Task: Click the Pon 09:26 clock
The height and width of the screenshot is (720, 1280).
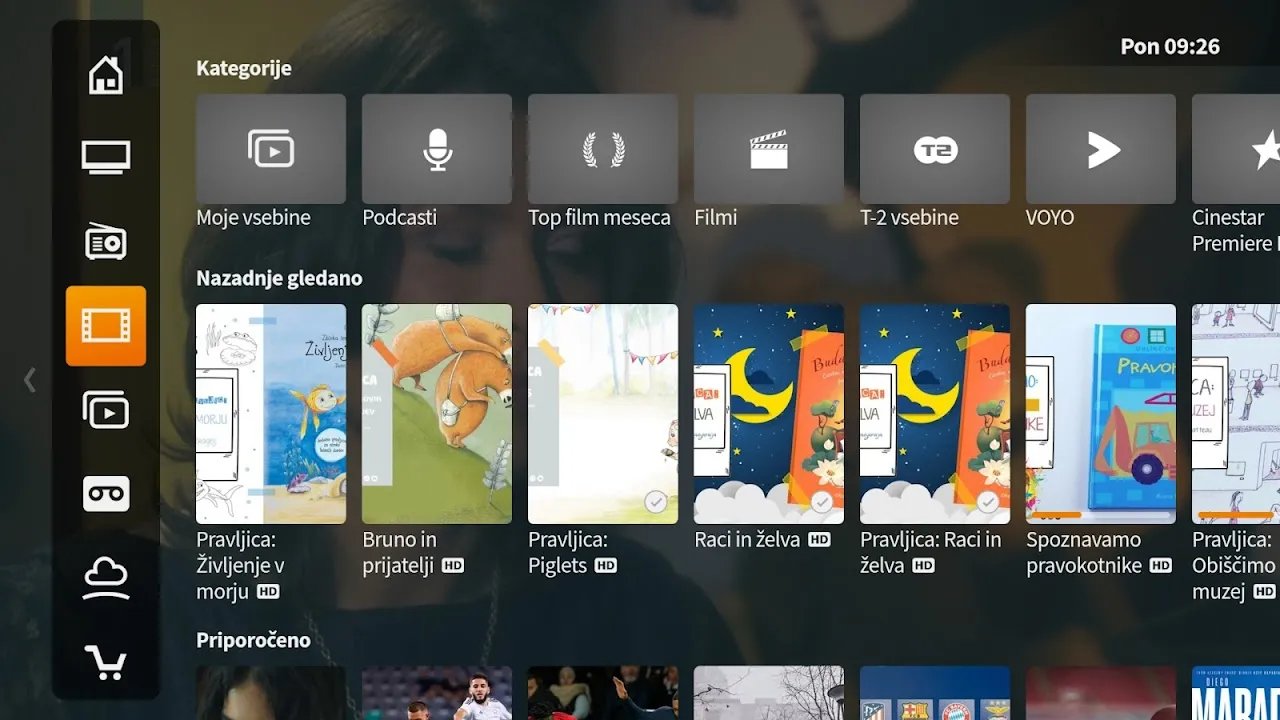Action: tap(1170, 46)
